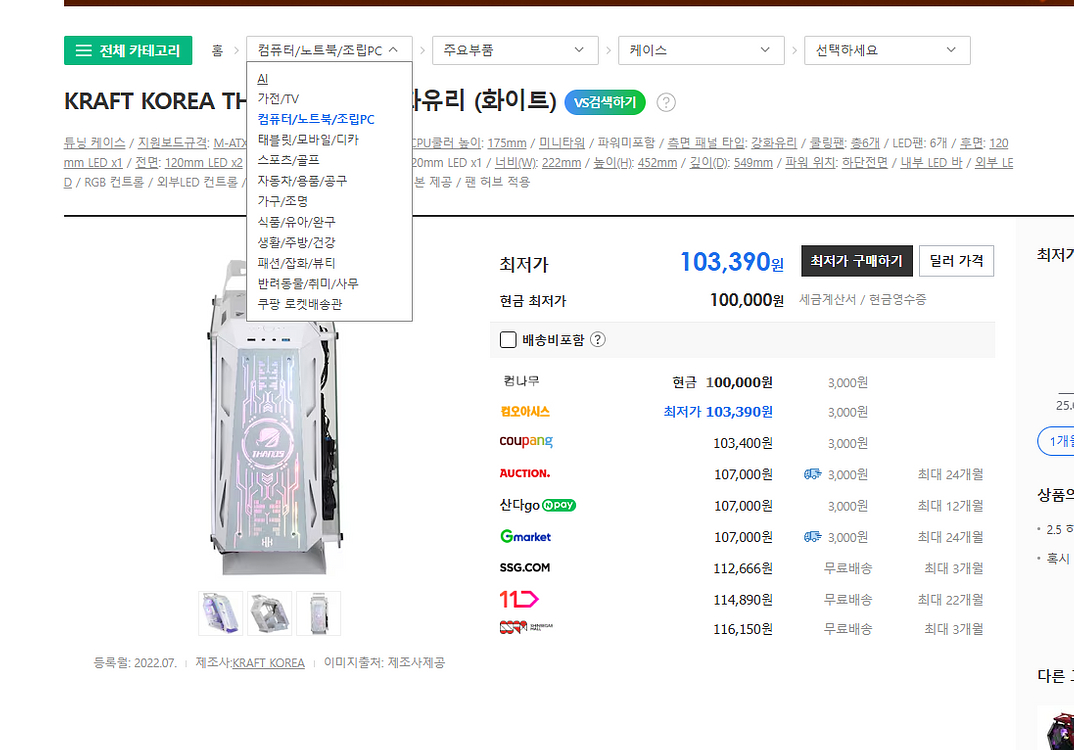This screenshot has height=750, width=1074.
Task: Select 컴퓨터/노트북/조립PC in the open list
Action: click(x=316, y=119)
